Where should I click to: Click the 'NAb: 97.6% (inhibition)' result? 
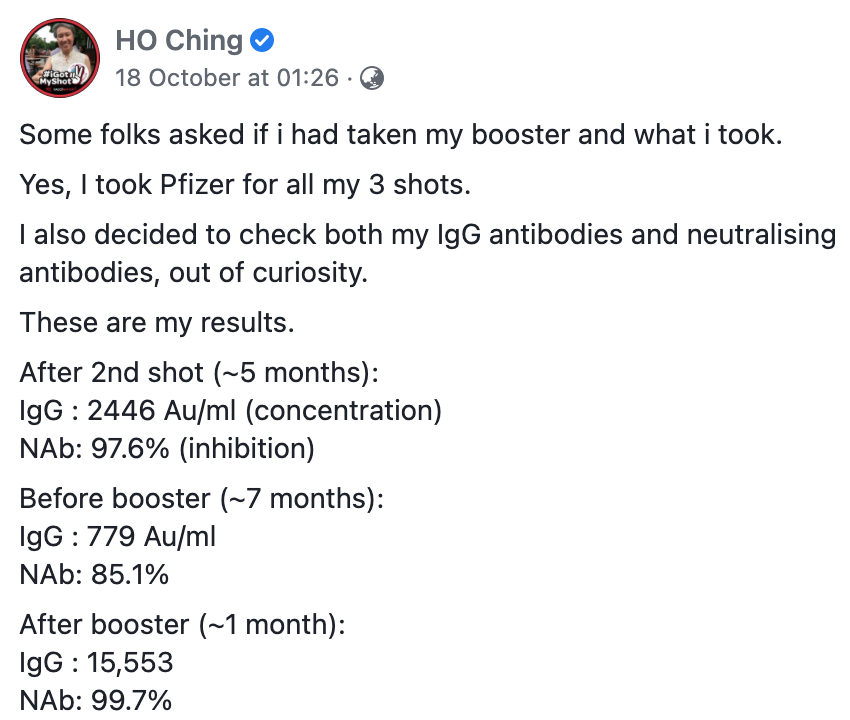(x=167, y=449)
